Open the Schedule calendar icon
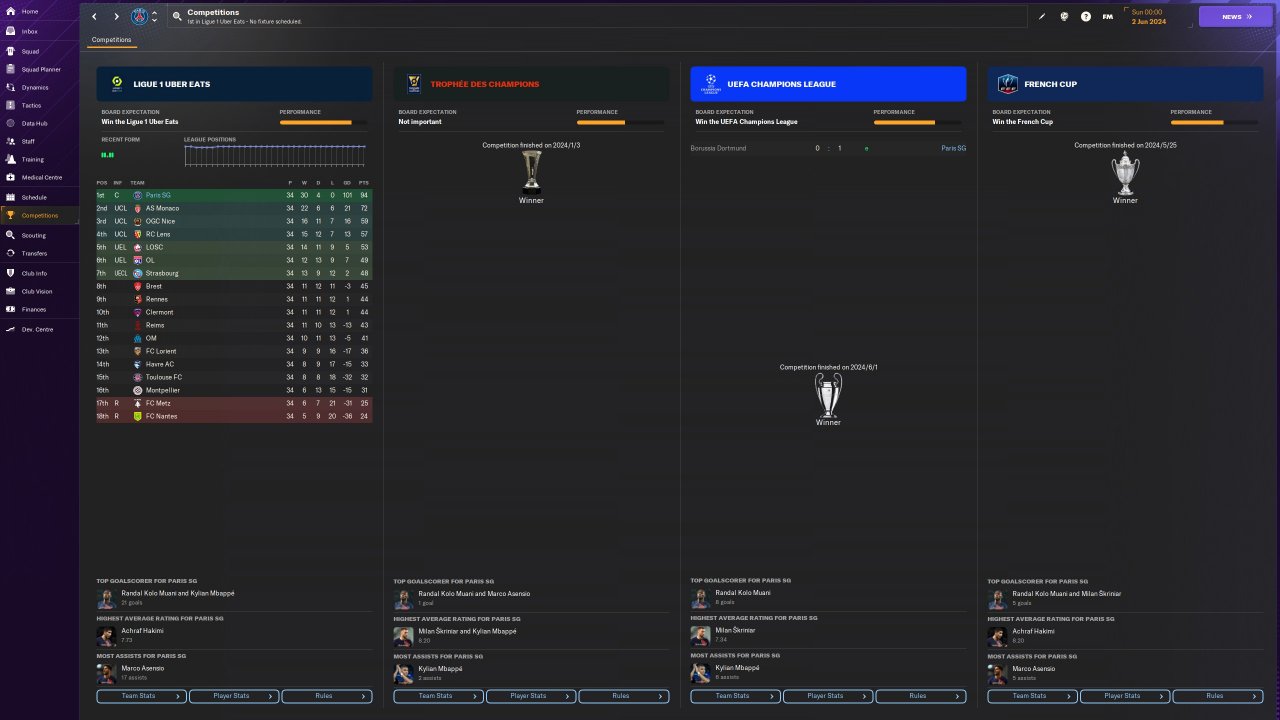The width and height of the screenshot is (1280, 720). [x=10, y=197]
